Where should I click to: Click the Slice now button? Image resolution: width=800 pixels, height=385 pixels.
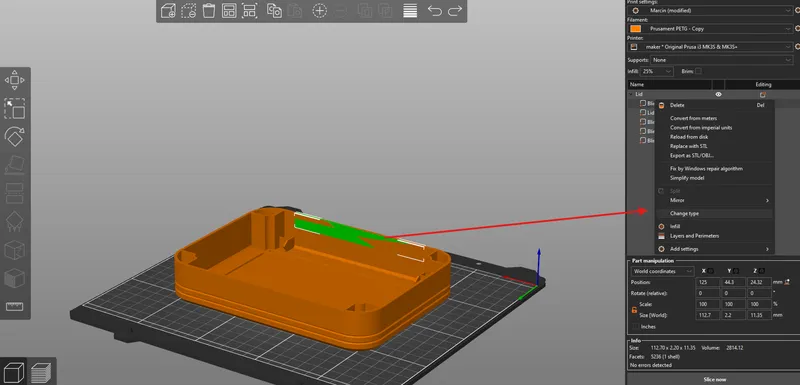714,379
